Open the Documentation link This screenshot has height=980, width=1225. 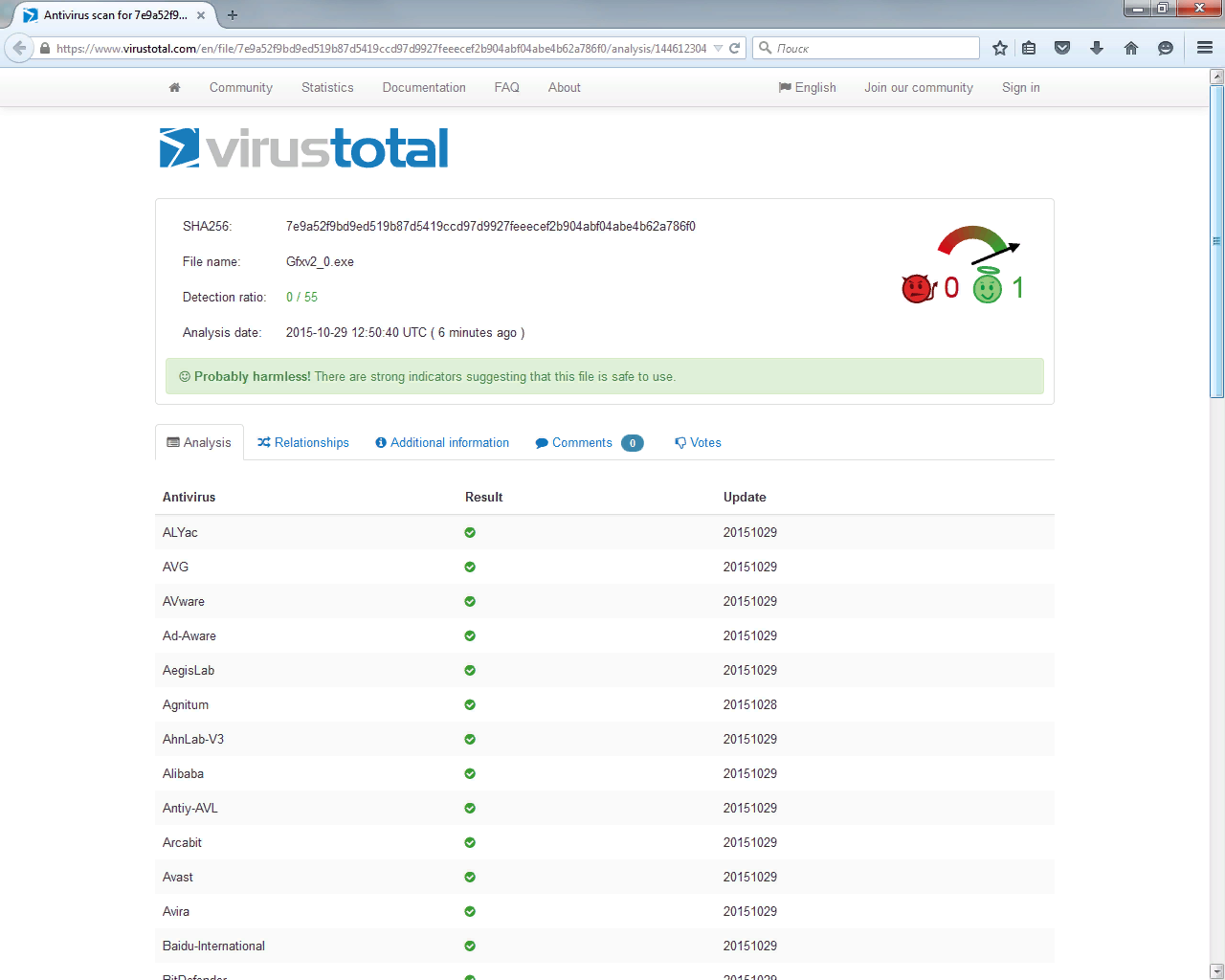(x=424, y=87)
